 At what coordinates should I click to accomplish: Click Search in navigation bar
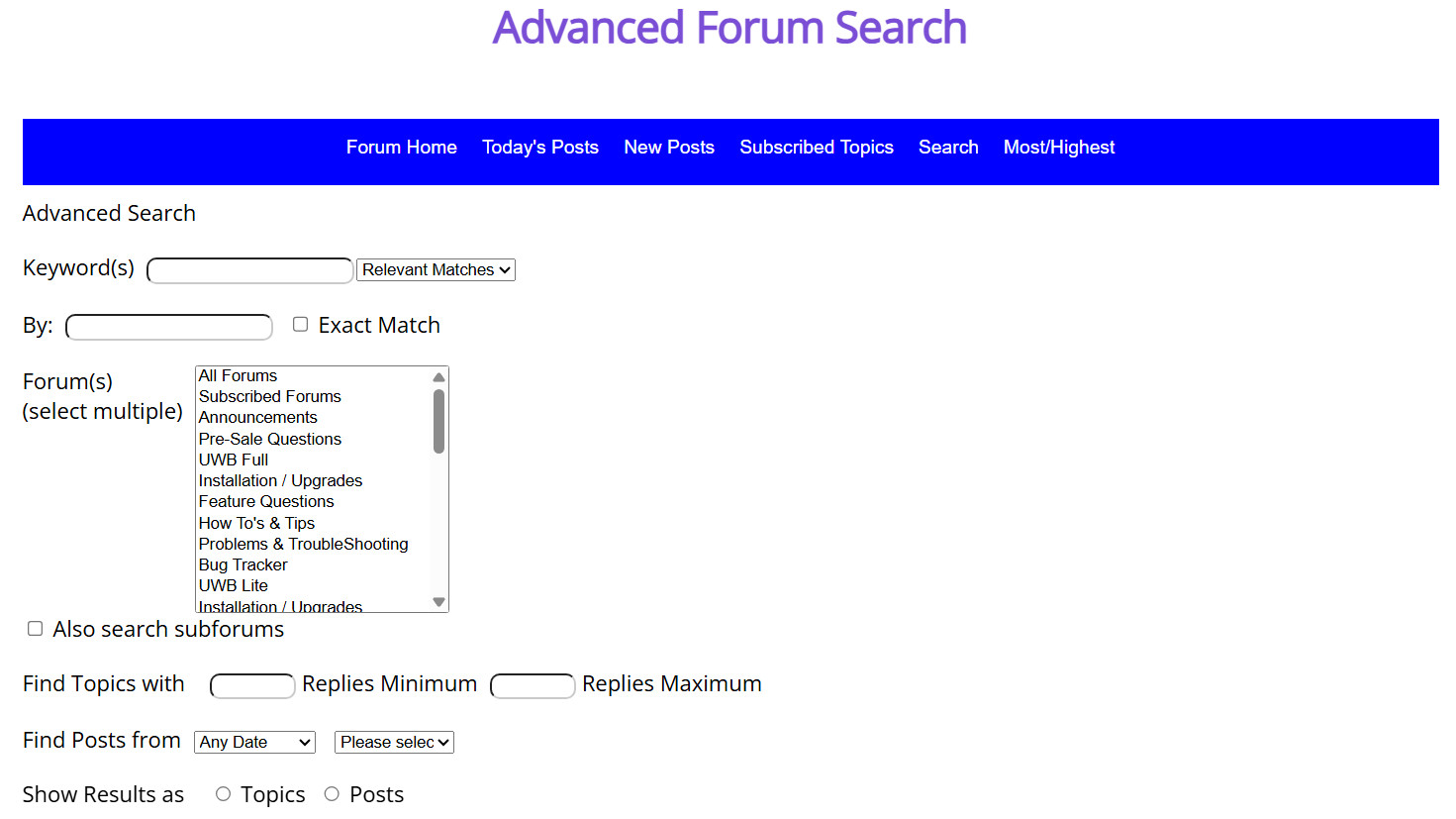(948, 148)
